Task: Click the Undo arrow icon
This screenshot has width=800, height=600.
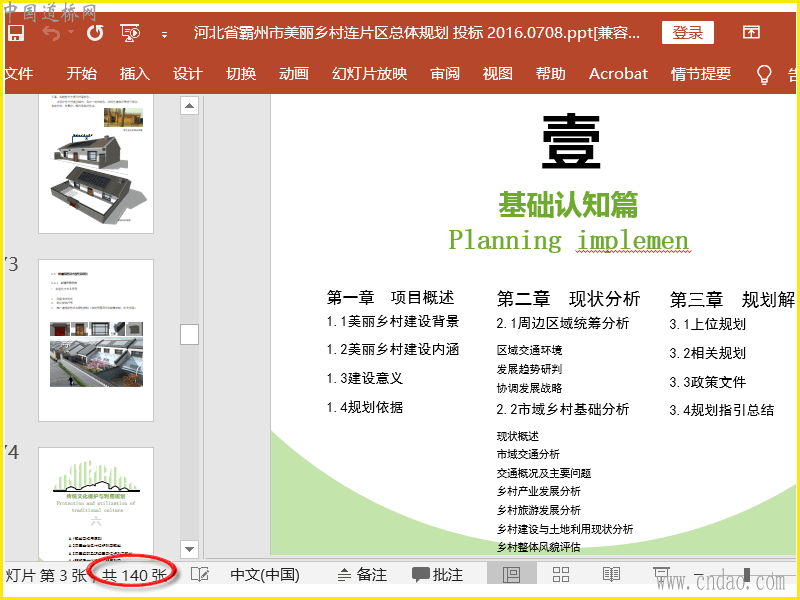Action: coord(52,34)
